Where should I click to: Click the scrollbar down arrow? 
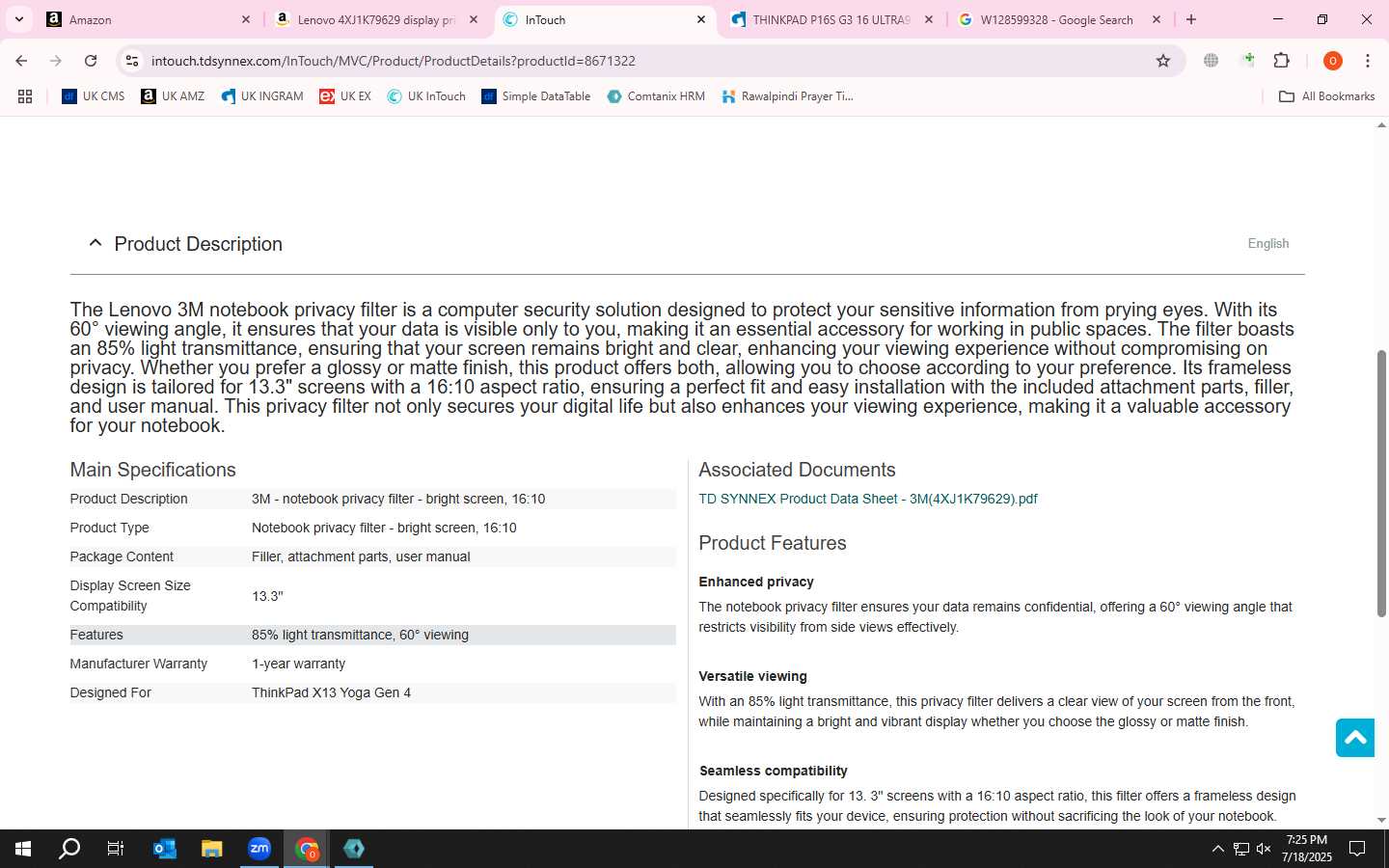pos(1381,820)
